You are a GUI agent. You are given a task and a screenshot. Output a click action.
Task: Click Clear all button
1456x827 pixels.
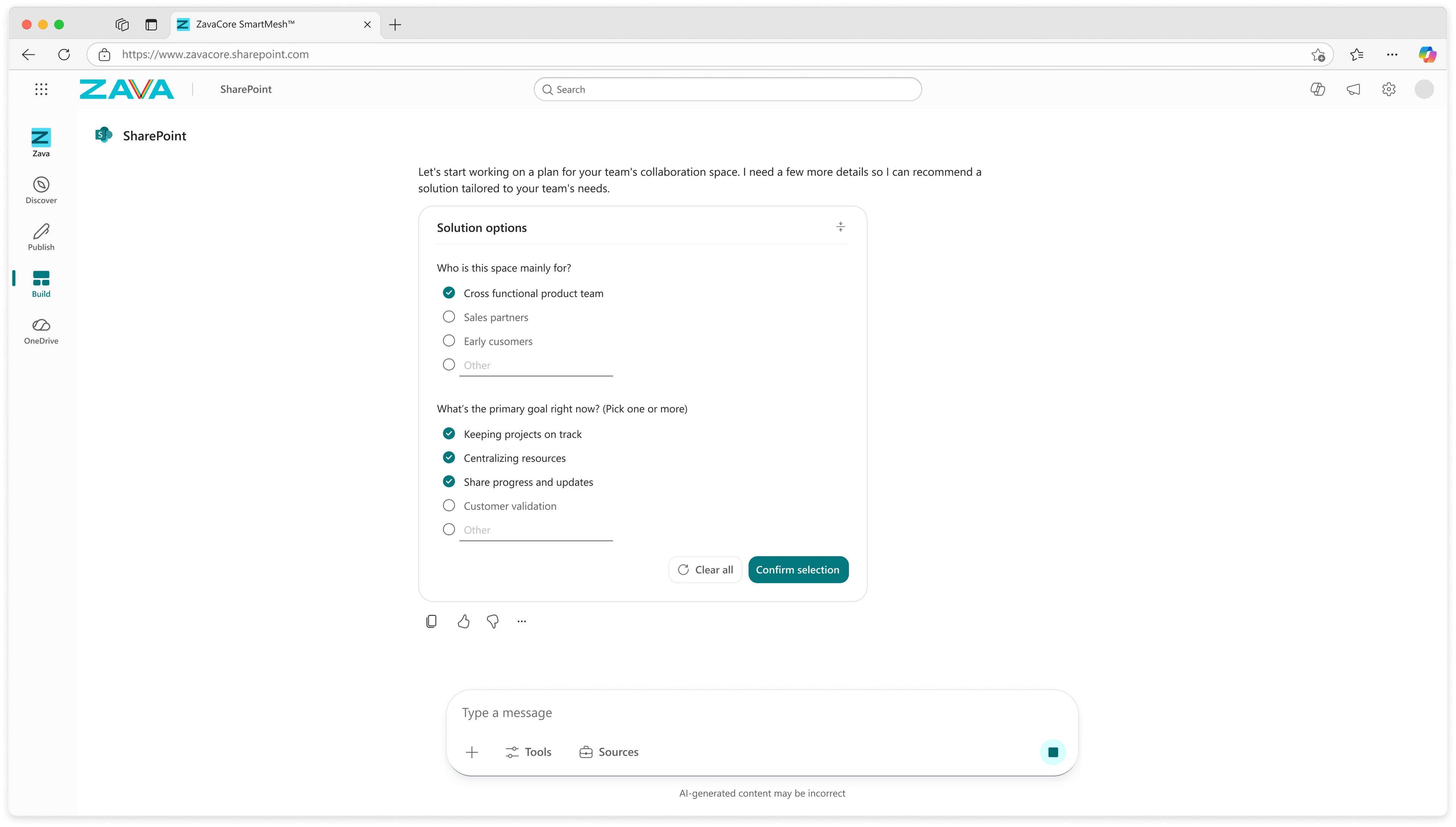coord(705,570)
